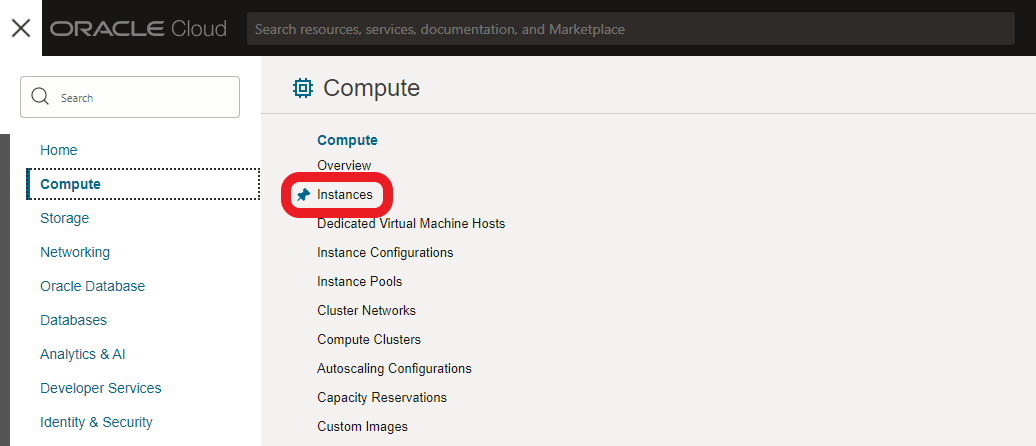The width and height of the screenshot is (1036, 446).
Task: Select Identity & Security category
Action: pos(96,422)
